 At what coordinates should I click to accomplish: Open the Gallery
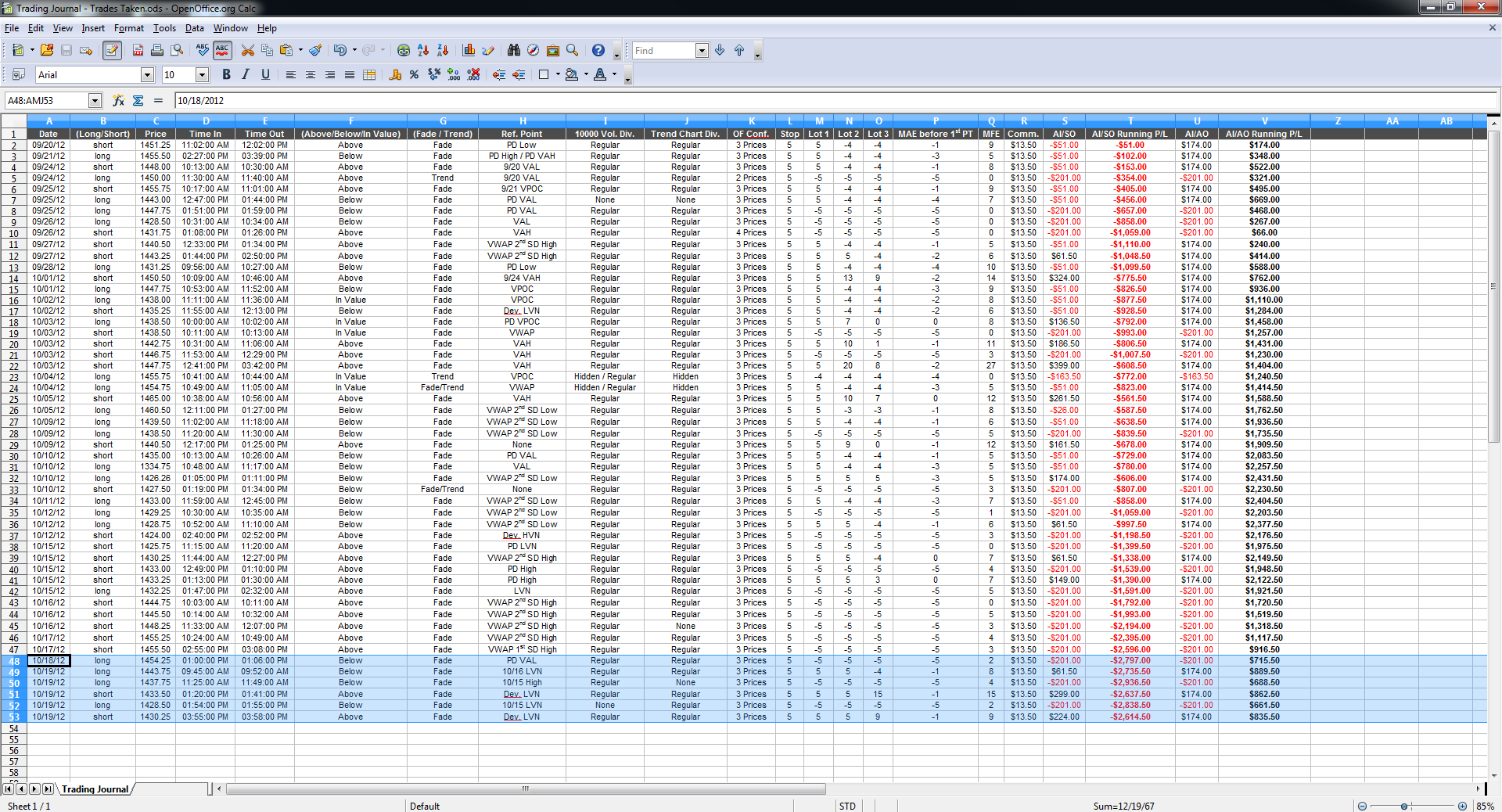pyautogui.click(x=553, y=50)
